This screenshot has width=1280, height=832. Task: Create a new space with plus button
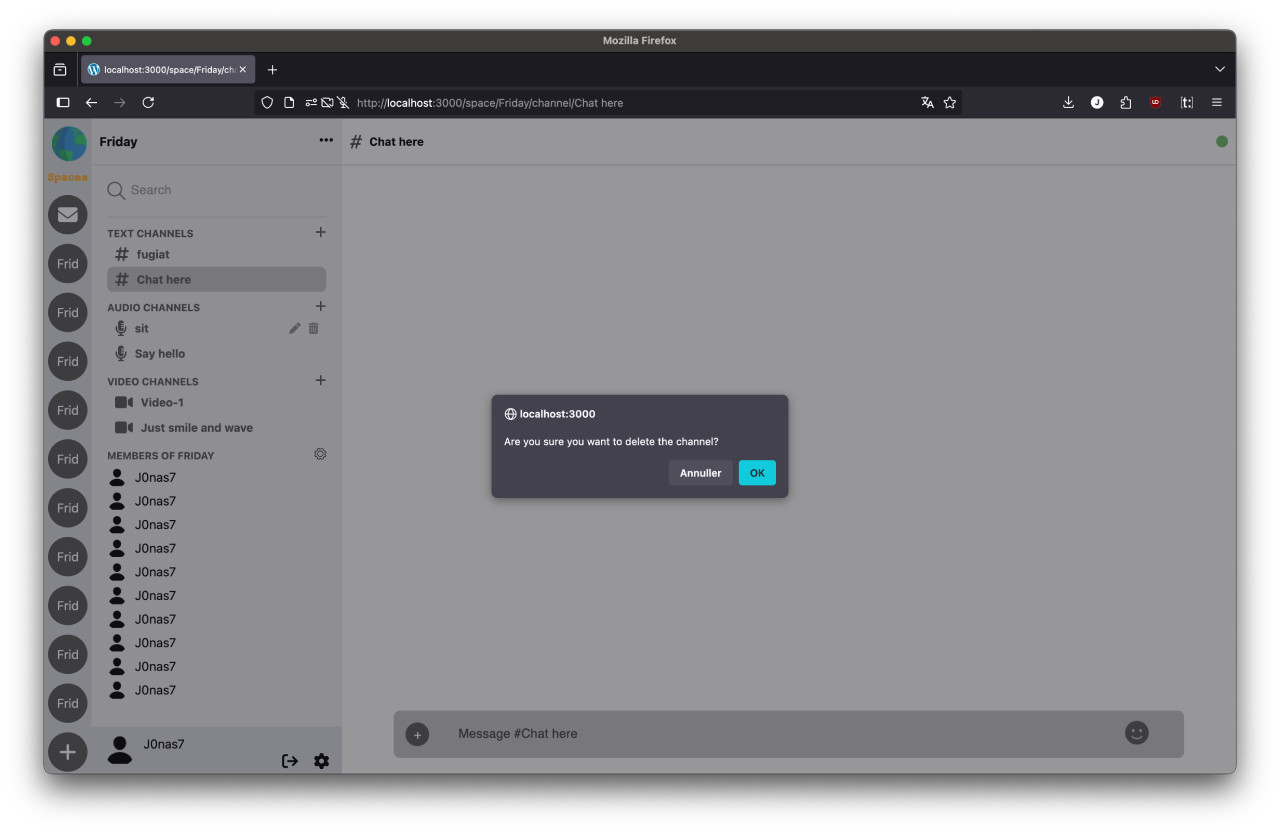pyautogui.click(x=68, y=752)
